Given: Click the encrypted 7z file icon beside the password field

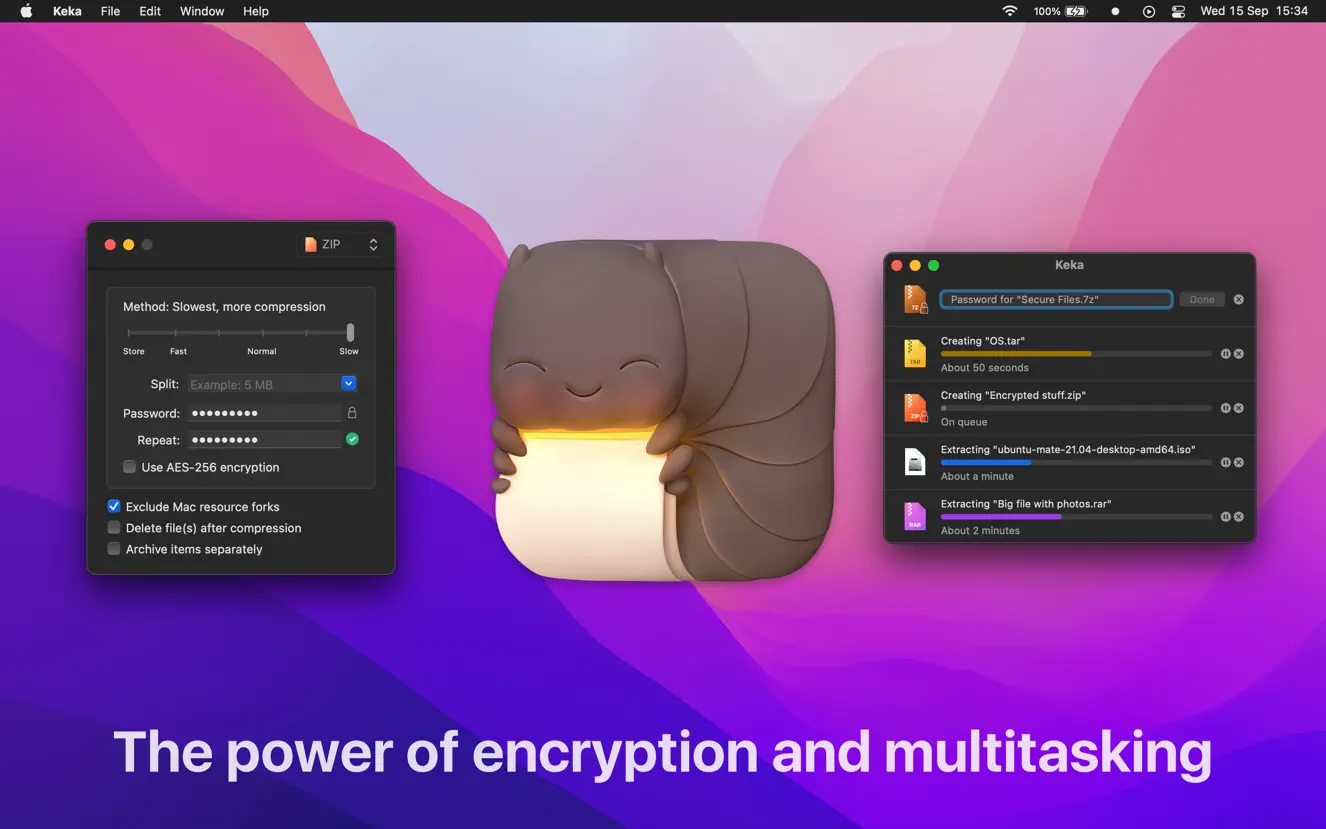Looking at the screenshot, I should click(914, 299).
